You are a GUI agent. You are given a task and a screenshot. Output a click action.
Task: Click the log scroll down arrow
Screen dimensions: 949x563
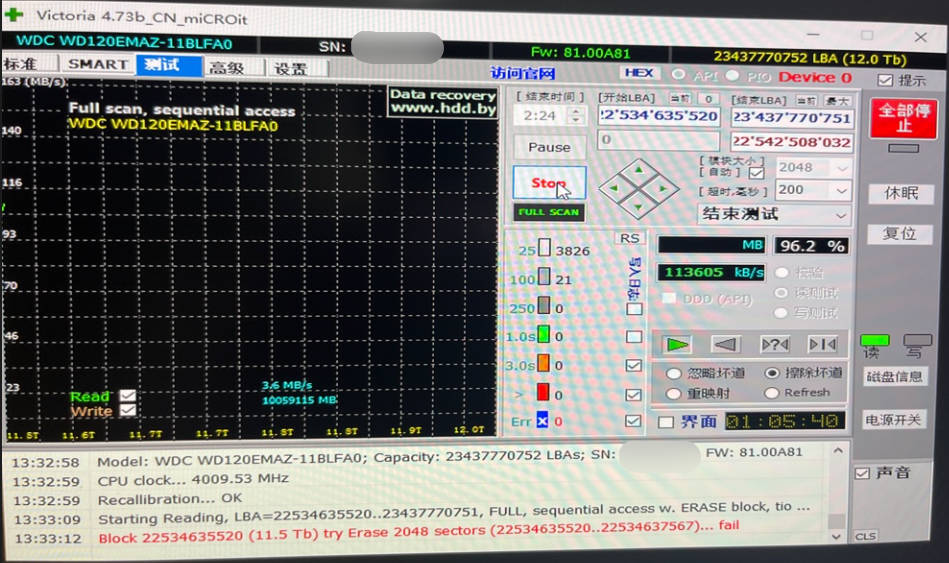click(836, 536)
